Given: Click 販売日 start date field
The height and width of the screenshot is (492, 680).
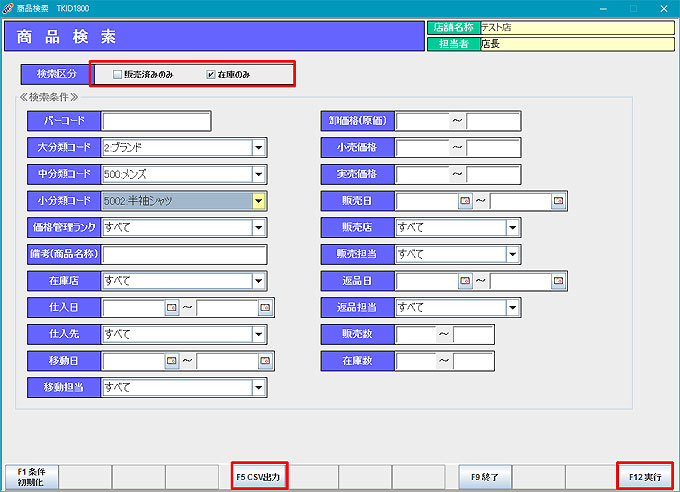Looking at the screenshot, I should tap(427, 201).
